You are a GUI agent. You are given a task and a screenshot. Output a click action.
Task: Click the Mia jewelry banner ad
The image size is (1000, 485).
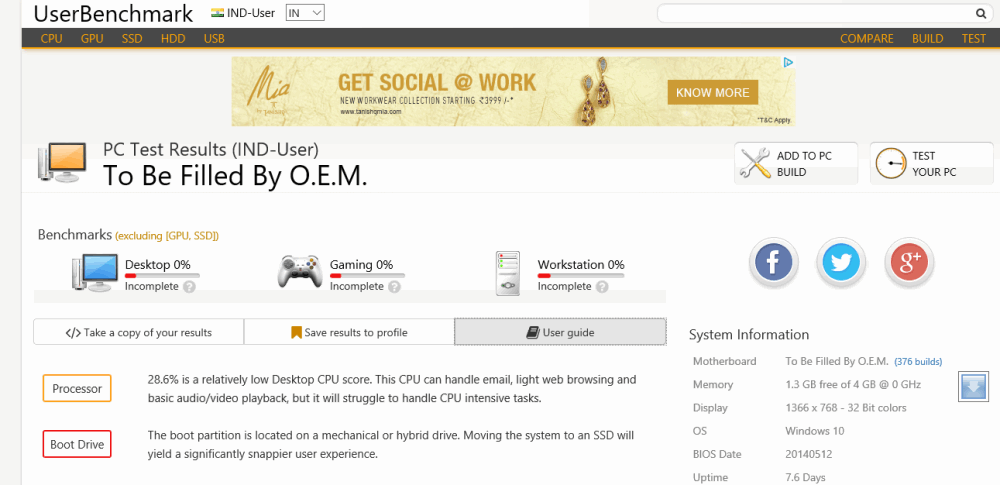(513, 91)
